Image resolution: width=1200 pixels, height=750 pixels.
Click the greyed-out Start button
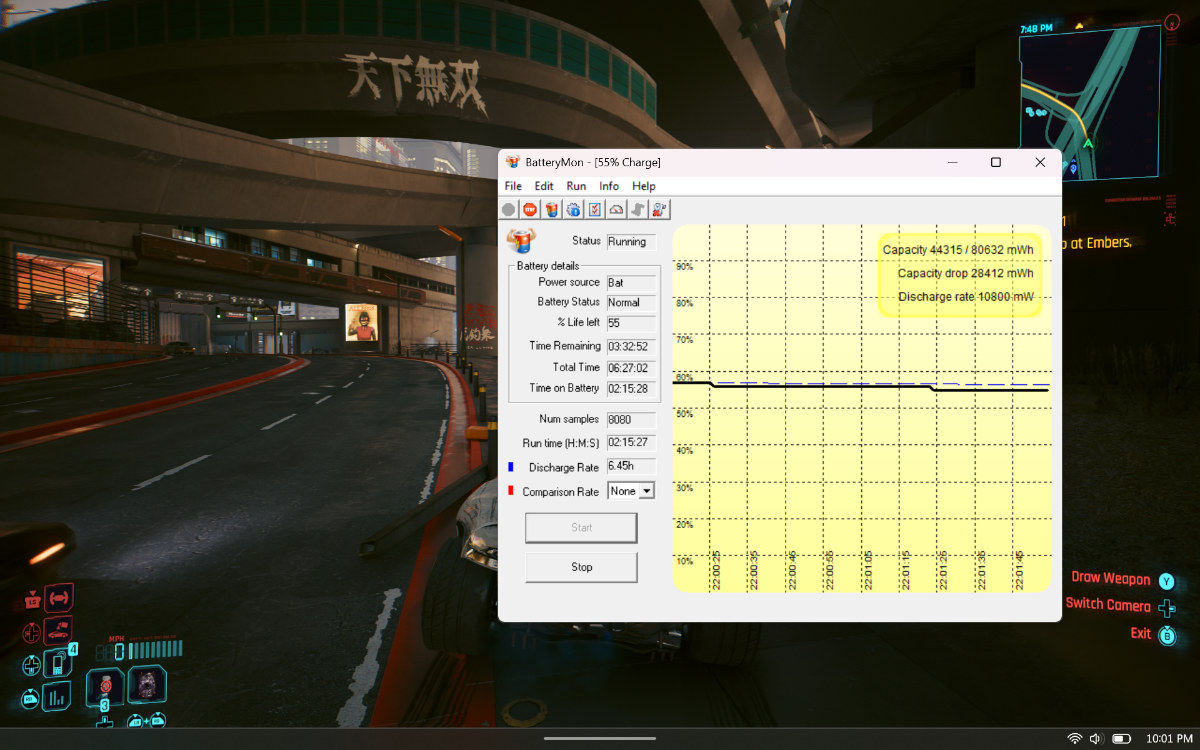pos(581,527)
